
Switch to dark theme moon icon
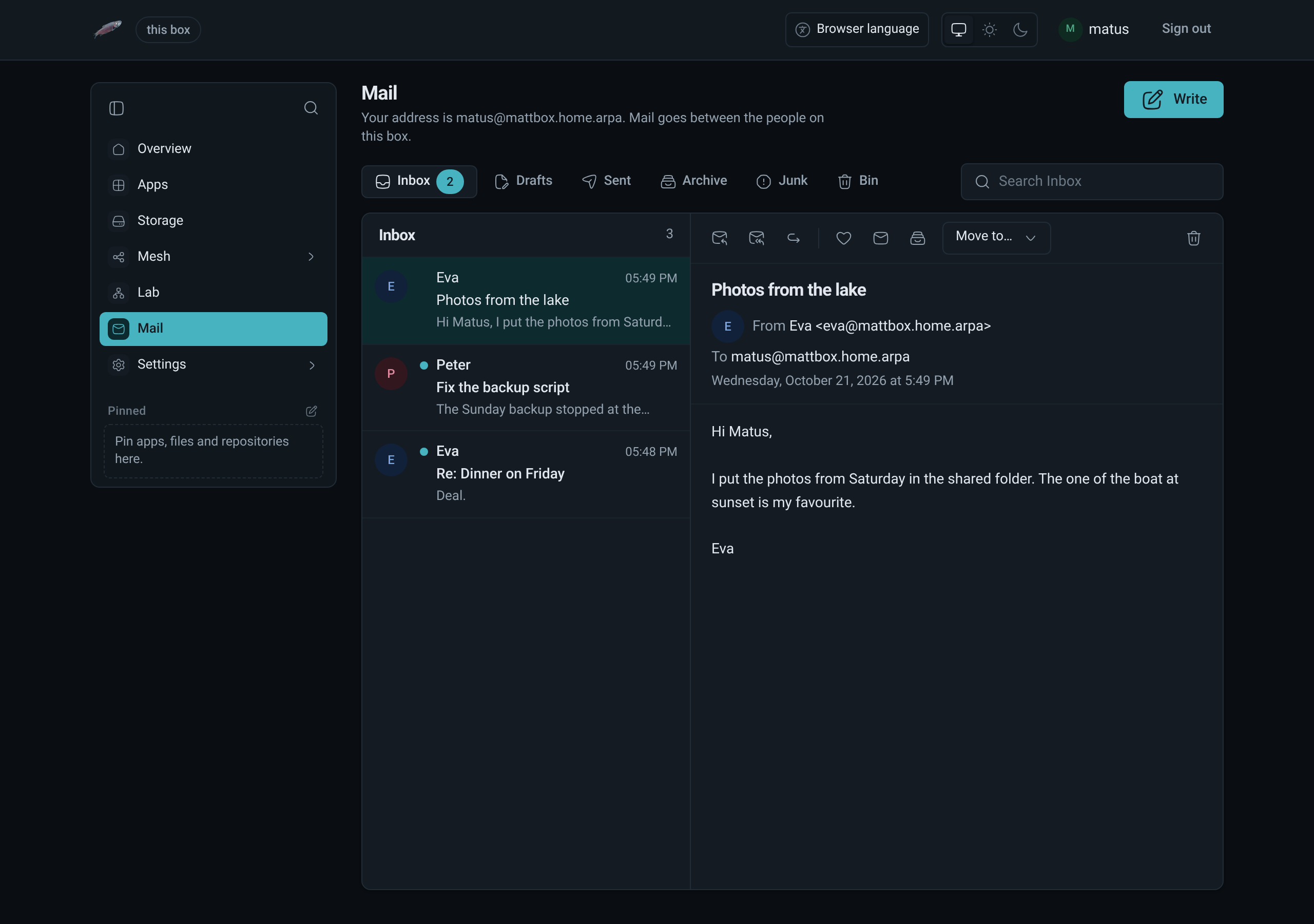tap(1020, 29)
